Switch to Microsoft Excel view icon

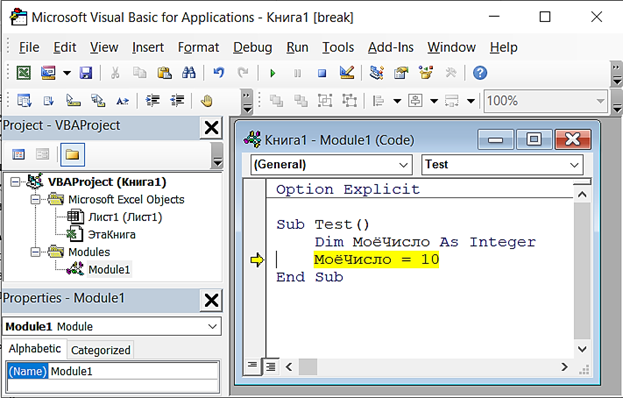point(23,73)
